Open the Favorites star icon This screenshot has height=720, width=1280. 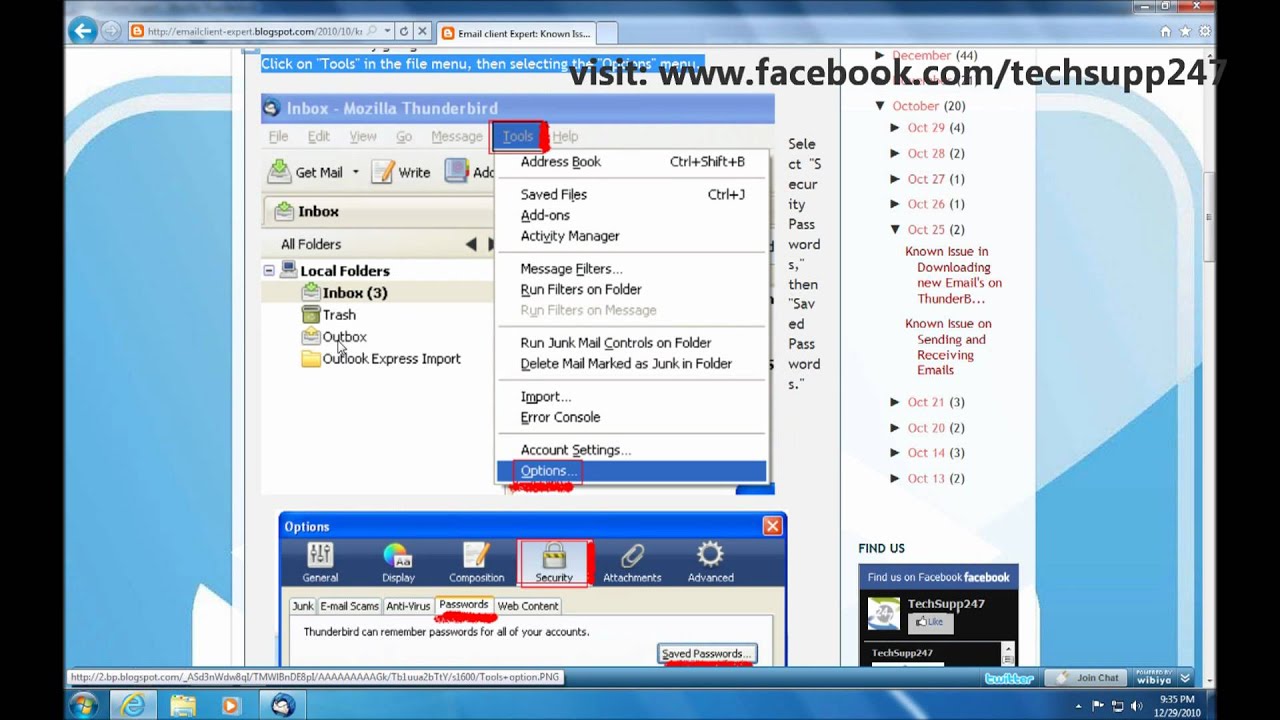point(1185,32)
